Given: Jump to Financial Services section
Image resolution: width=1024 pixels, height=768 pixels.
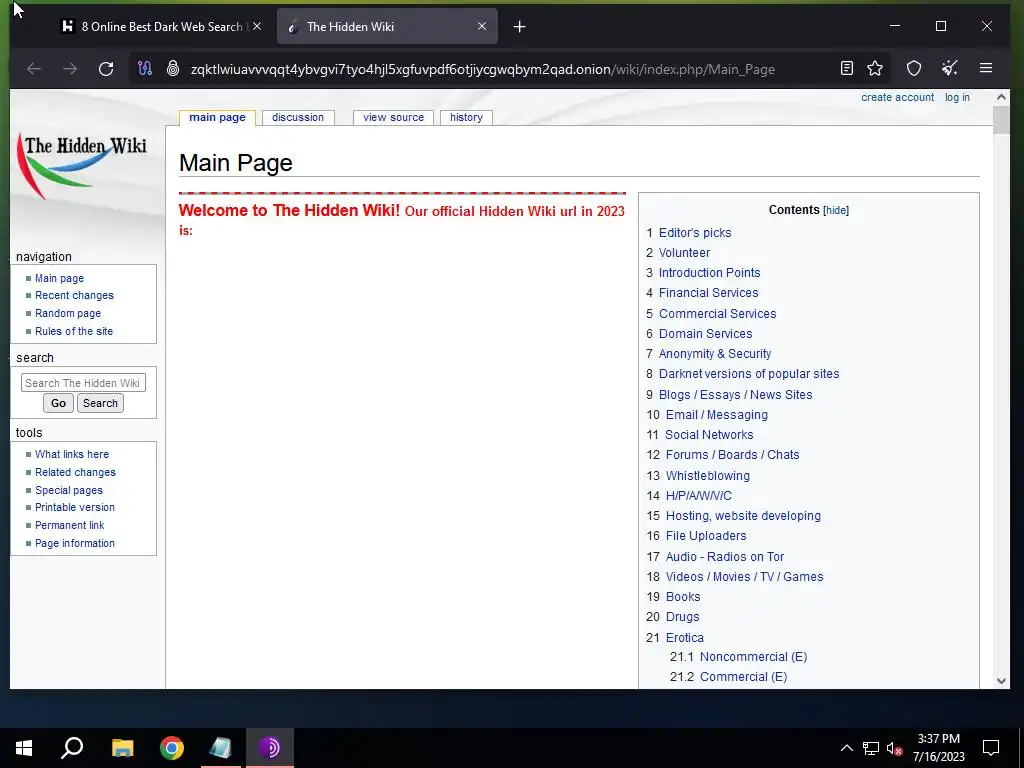Looking at the screenshot, I should coord(709,293).
